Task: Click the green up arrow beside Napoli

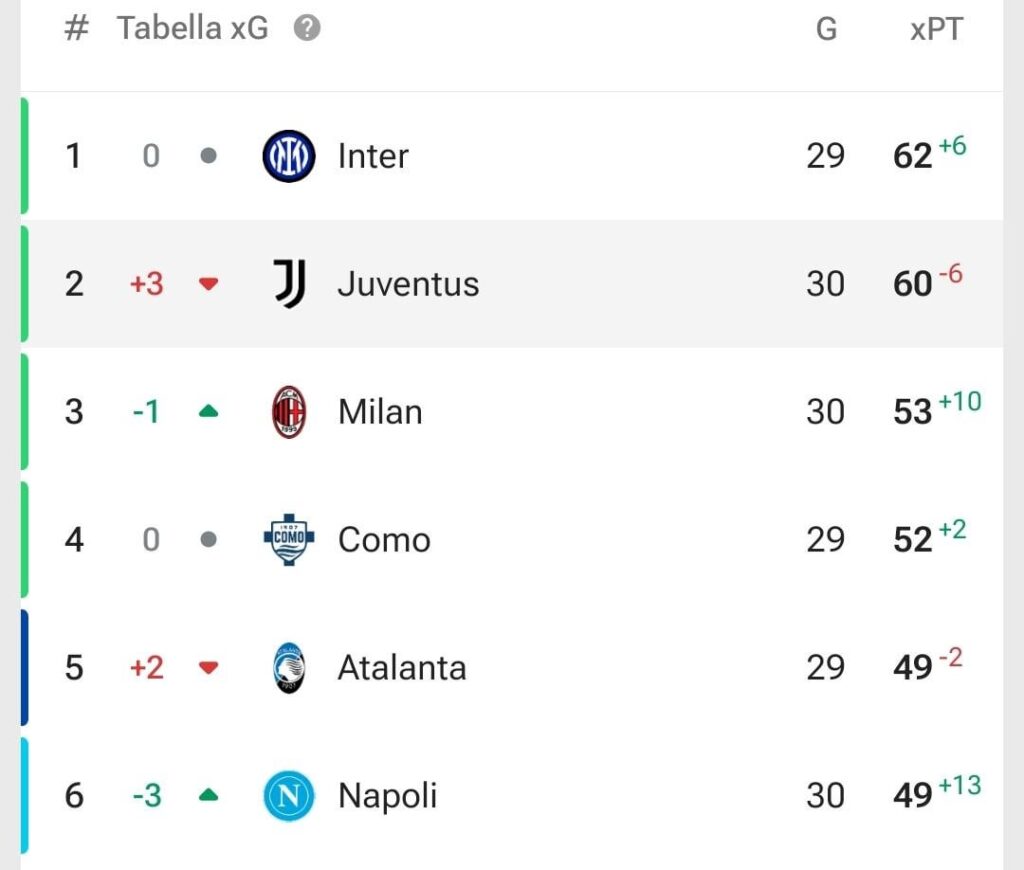Action: pos(209,795)
